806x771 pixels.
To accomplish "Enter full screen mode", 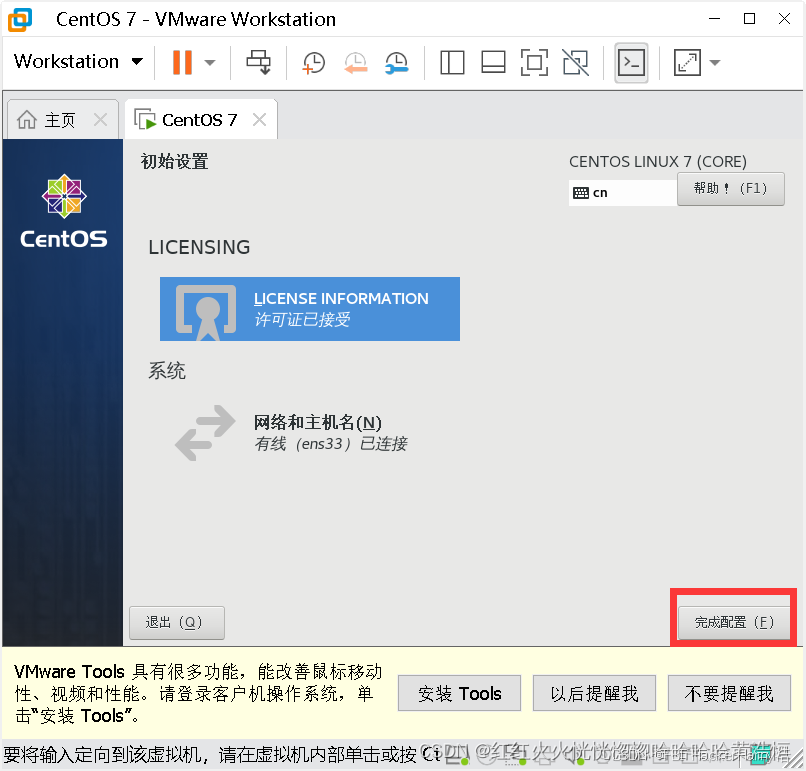I will coord(534,63).
